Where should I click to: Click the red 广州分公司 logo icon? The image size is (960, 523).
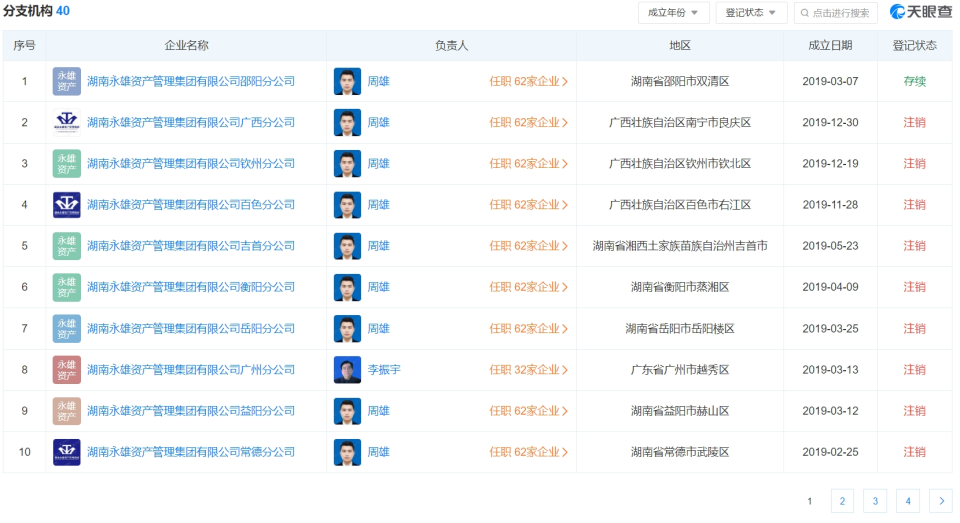(x=67, y=370)
